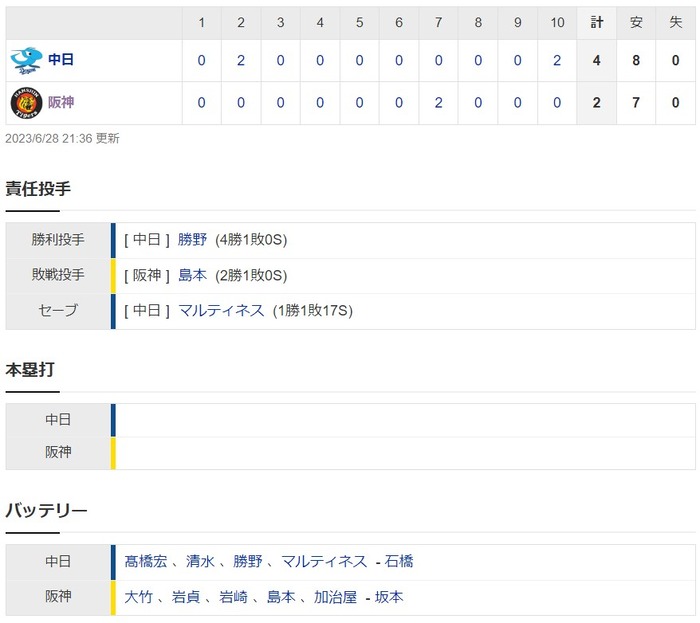Click Chunichi's 10th inning score of 2

click(x=557, y=60)
